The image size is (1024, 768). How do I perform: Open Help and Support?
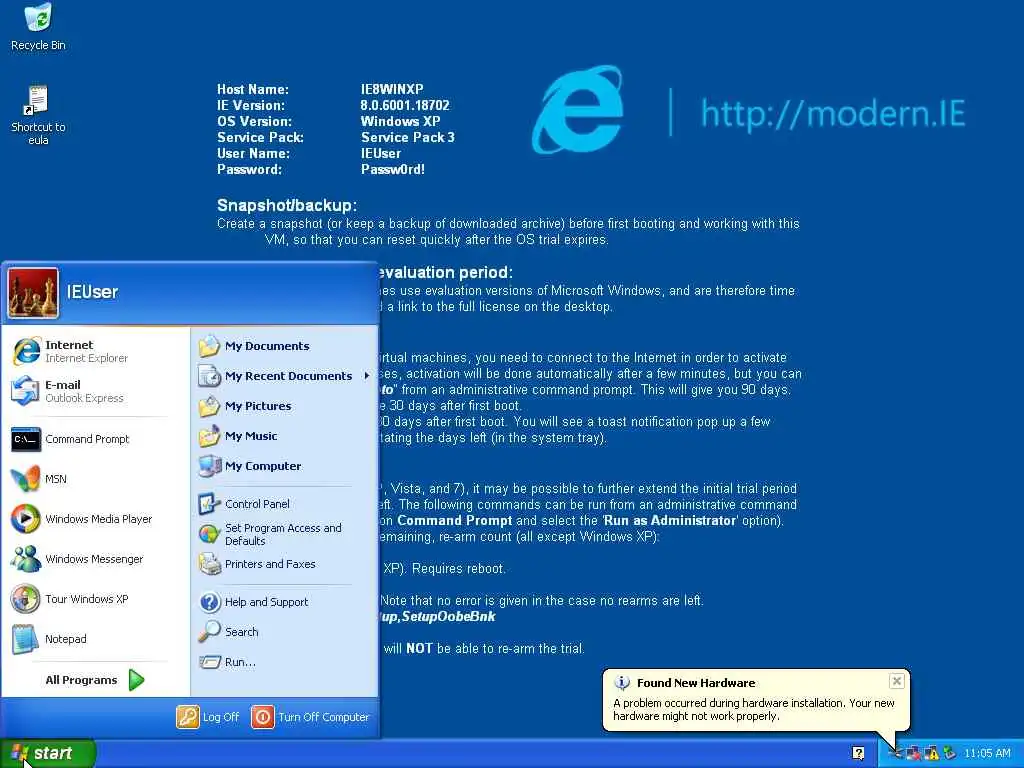[285, 602]
